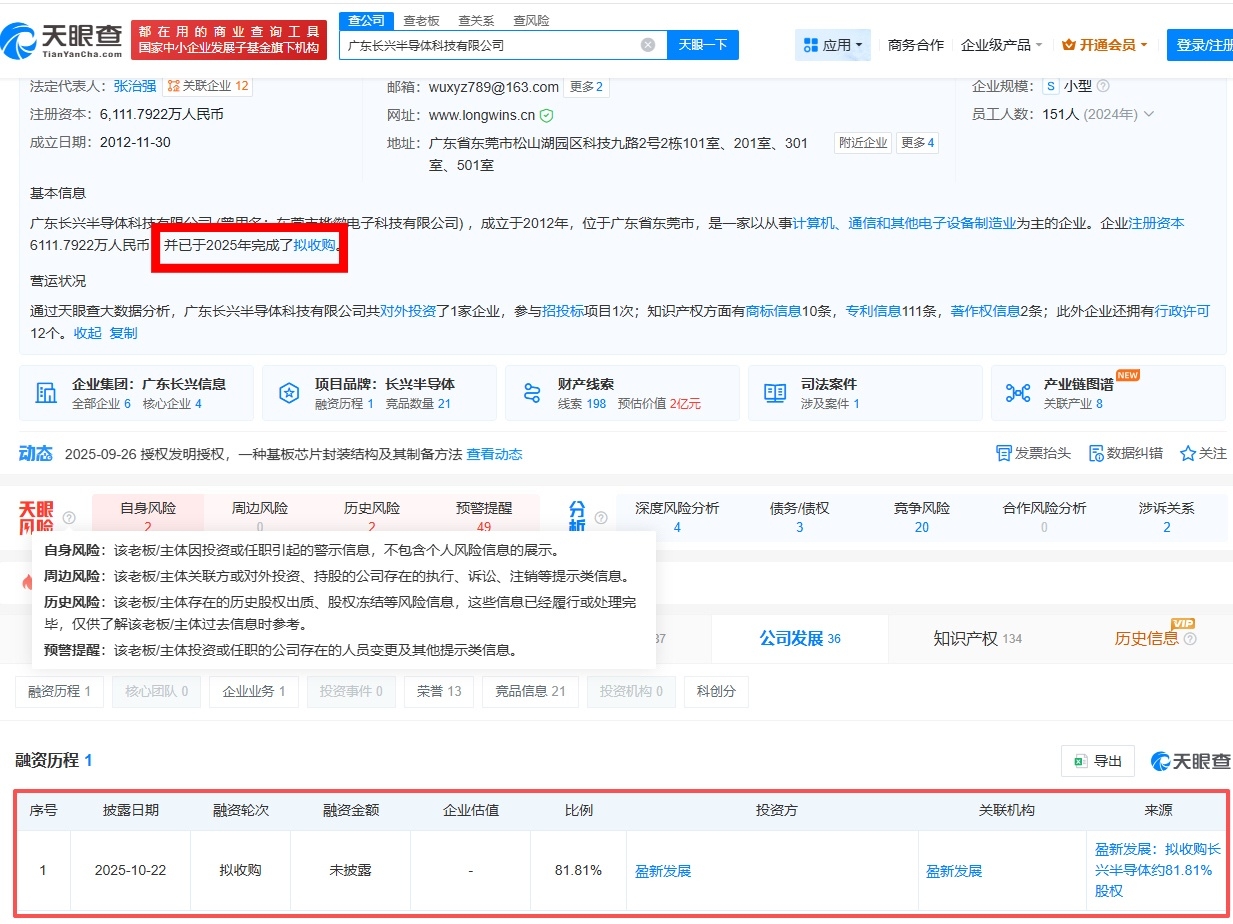Click the Excel icon on the 导出 button
Screen dimensions: 1233x924
click(1080, 761)
